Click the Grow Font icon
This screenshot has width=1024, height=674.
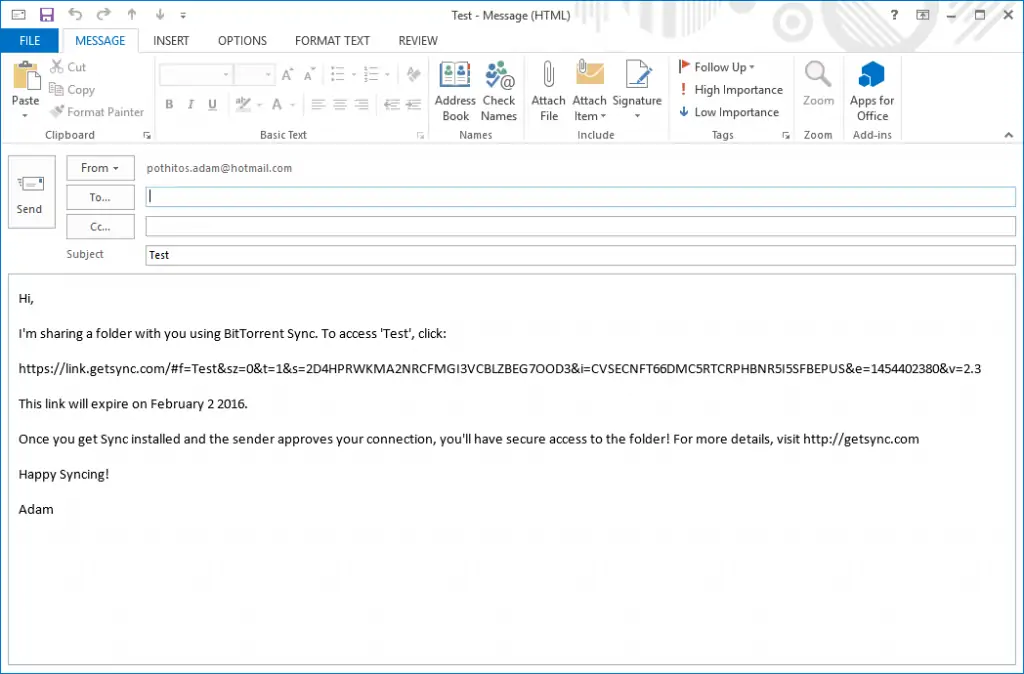point(287,74)
